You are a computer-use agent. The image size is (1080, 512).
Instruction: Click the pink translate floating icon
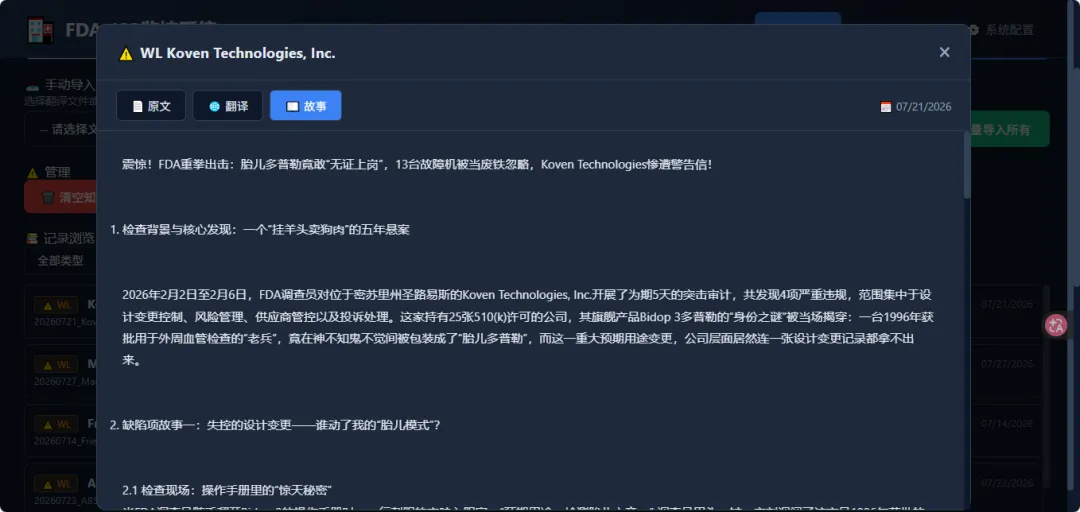tap(1055, 325)
